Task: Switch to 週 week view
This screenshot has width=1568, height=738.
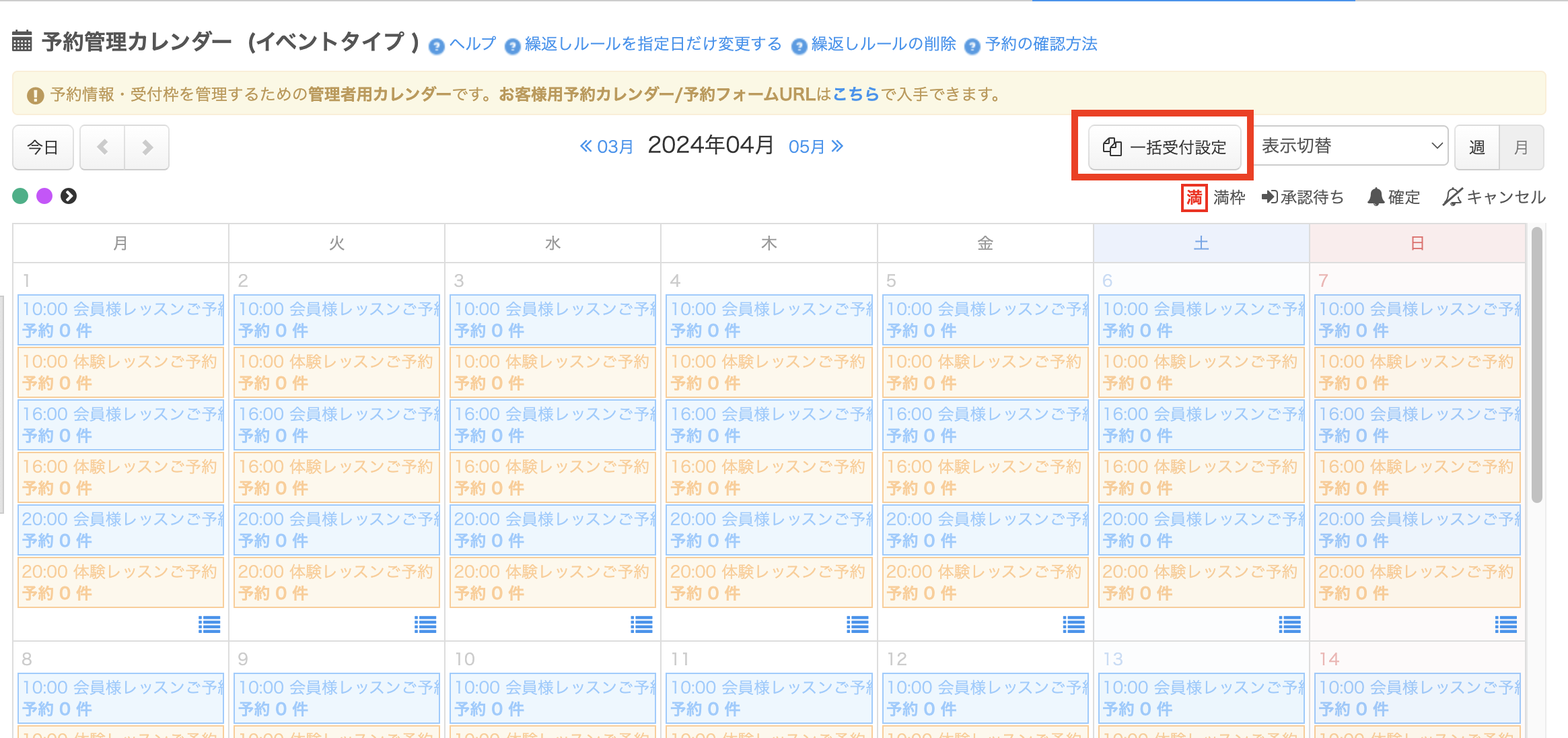Action: click(x=1476, y=147)
